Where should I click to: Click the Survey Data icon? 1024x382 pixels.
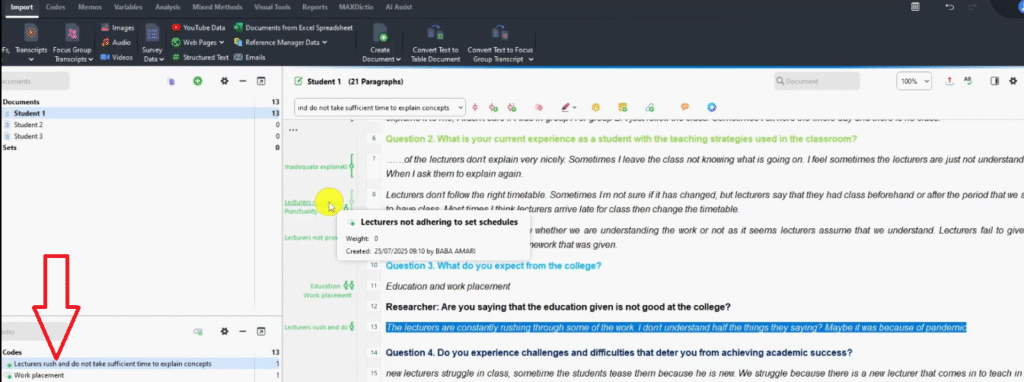point(152,33)
